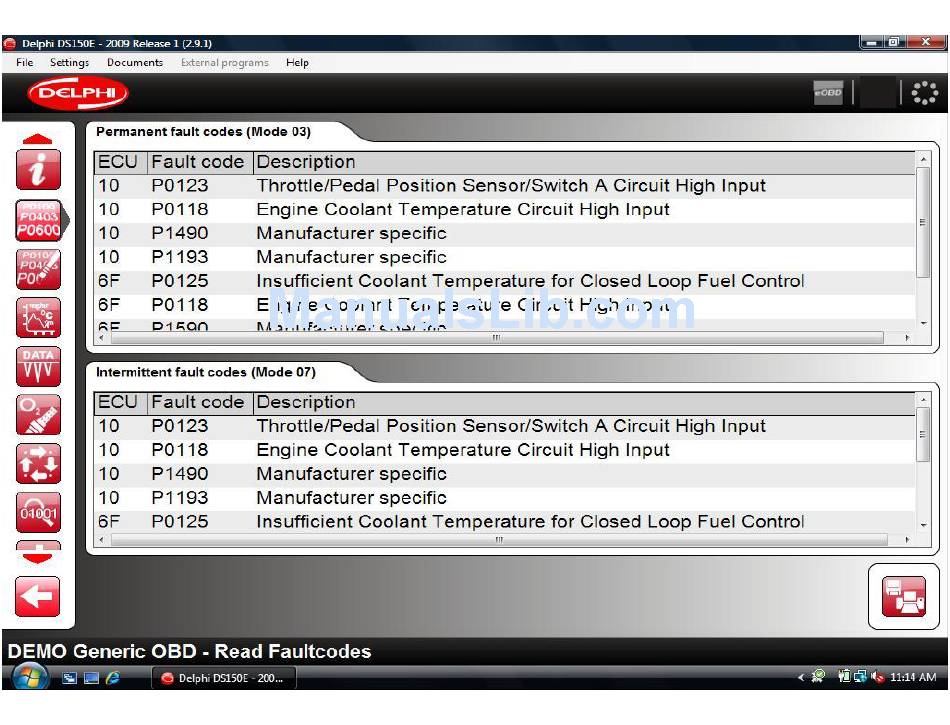Screen dimensions: 950x725
Task: Click the network tray icon
Action: 860,677
